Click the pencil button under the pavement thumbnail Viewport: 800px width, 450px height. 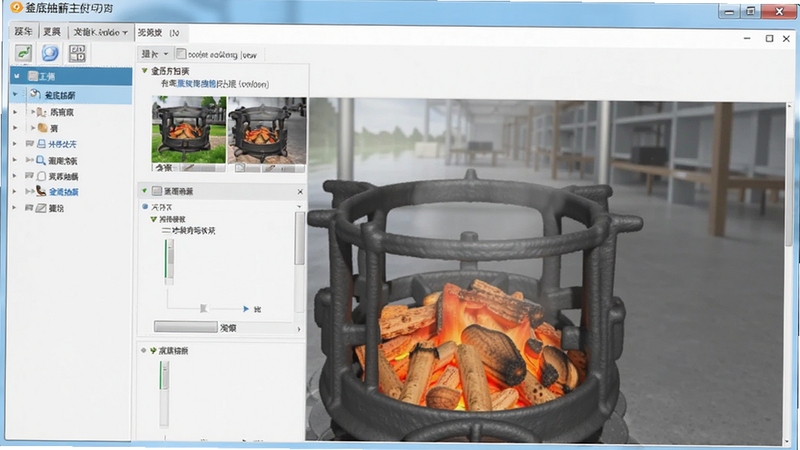[270, 167]
